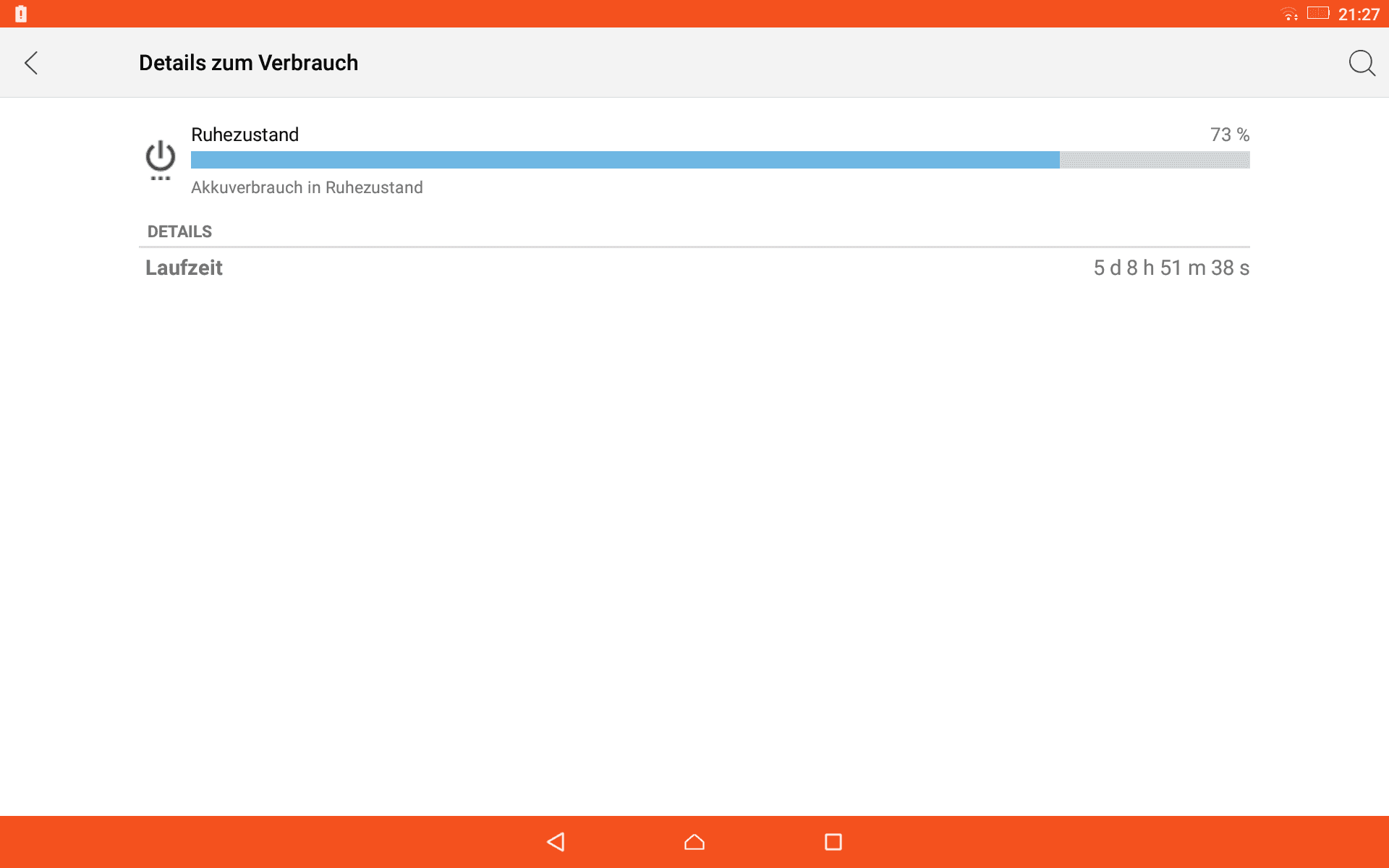Image resolution: width=1389 pixels, height=868 pixels.
Task: Click the "DETAILS" section header
Action: tap(179, 231)
